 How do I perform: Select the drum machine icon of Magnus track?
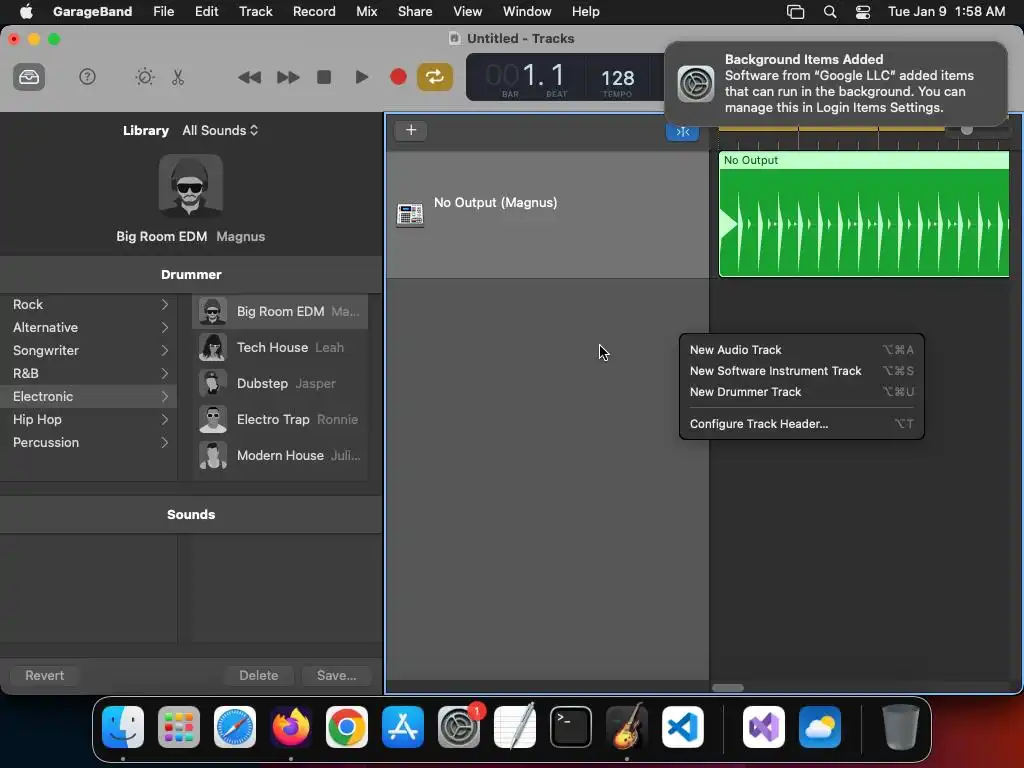pos(410,215)
